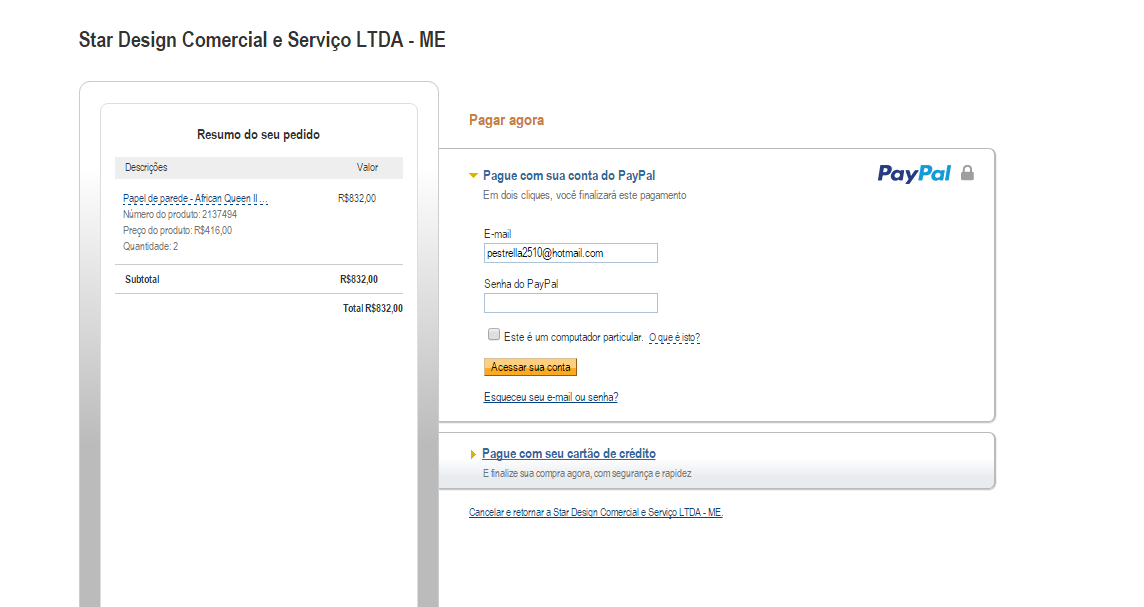Click the Star Design Comercial e Serviço title
The width and height of the screenshot is (1144, 607).
(262, 40)
